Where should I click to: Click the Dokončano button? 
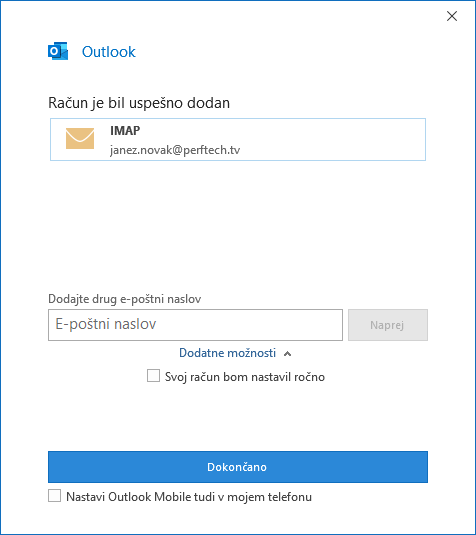(238, 467)
